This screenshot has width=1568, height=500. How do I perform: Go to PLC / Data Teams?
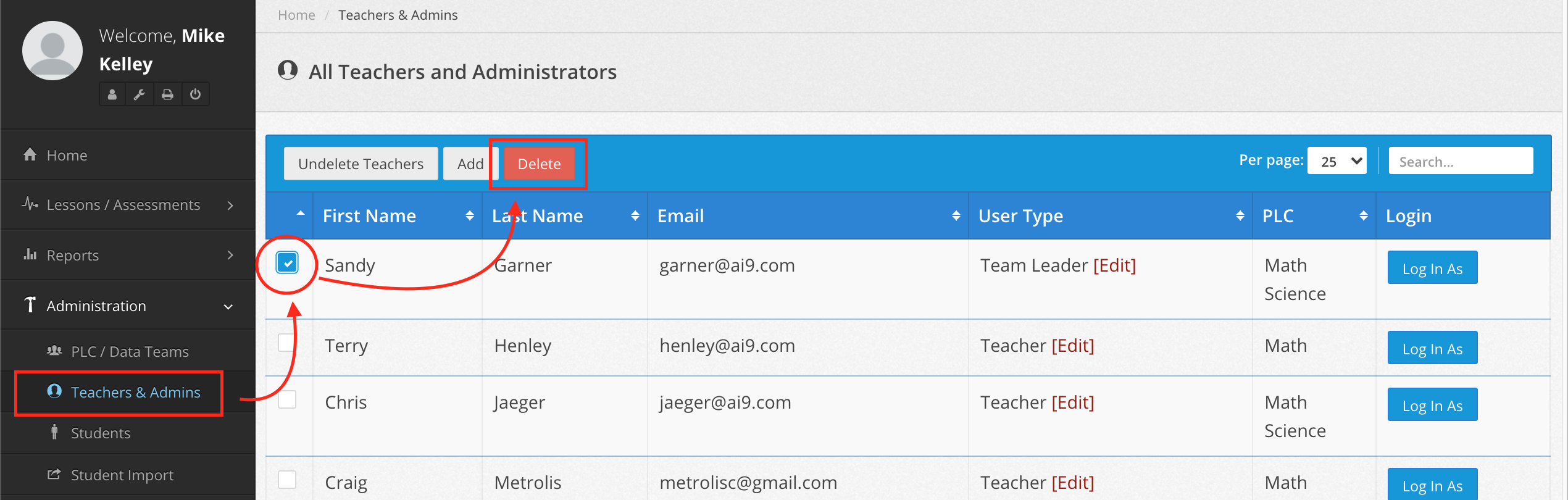click(x=129, y=352)
